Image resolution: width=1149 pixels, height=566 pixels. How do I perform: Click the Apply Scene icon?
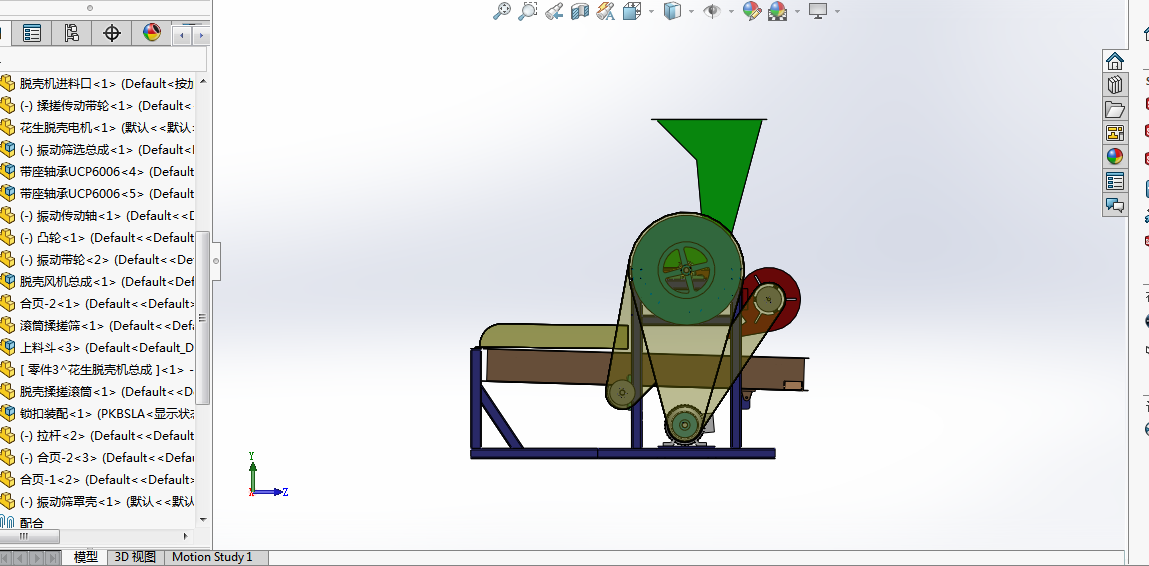(777, 11)
